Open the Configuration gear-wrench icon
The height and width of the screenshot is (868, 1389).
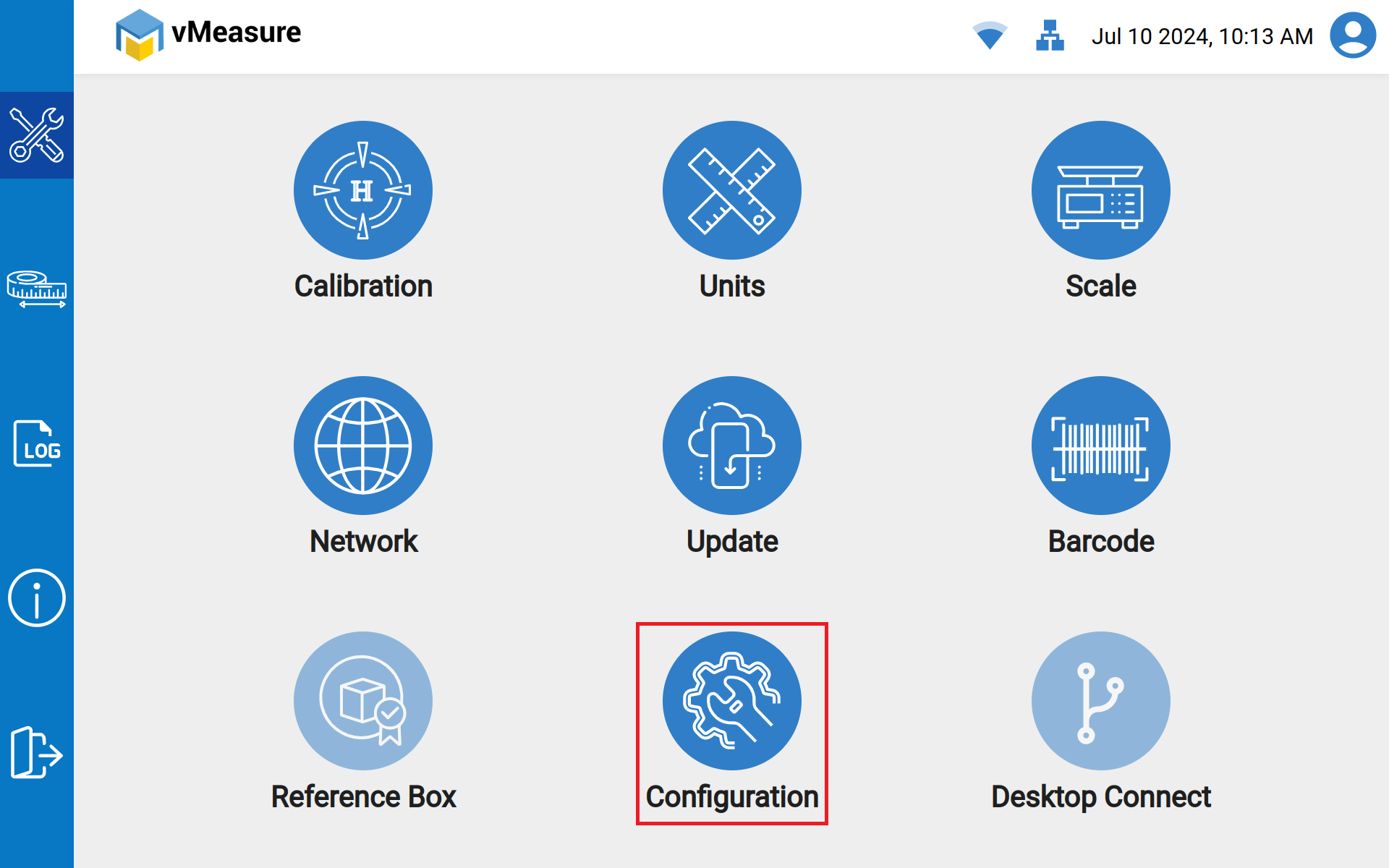(x=731, y=700)
